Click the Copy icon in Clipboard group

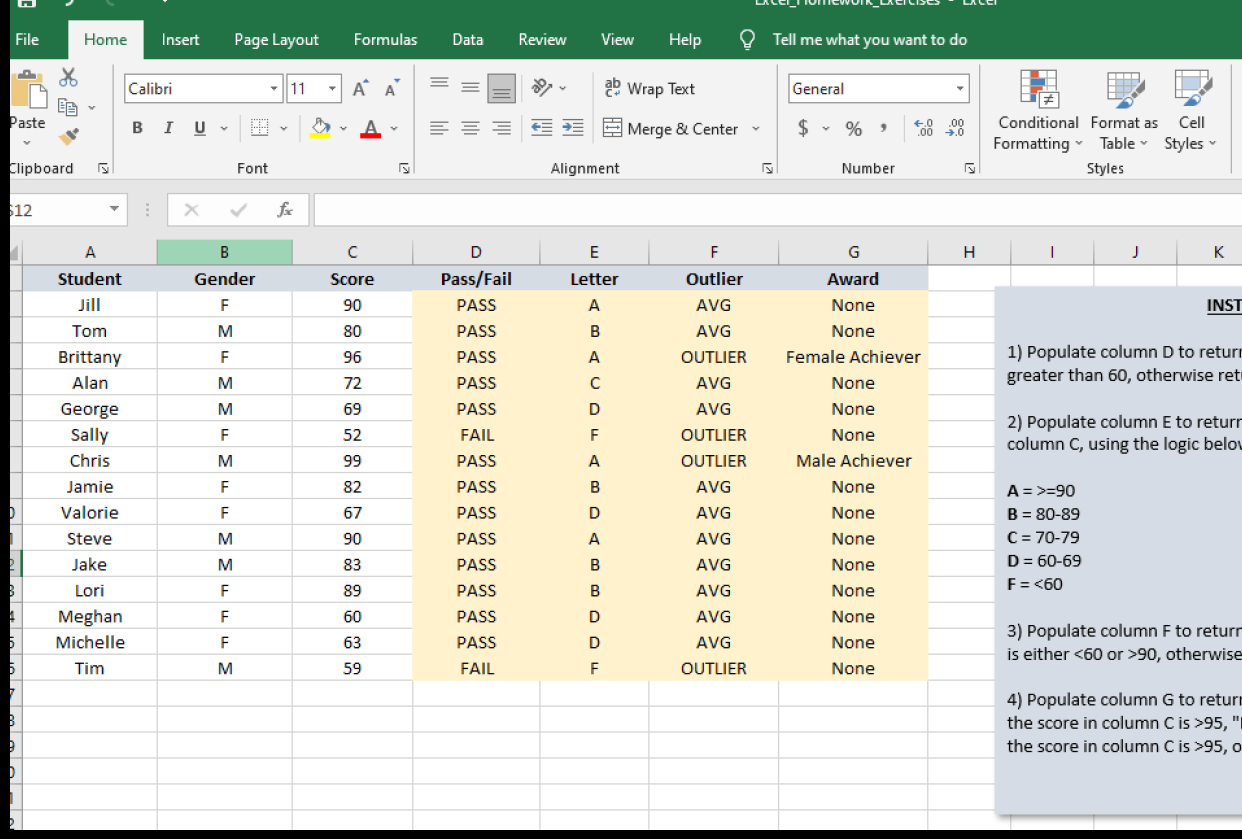coord(68,106)
